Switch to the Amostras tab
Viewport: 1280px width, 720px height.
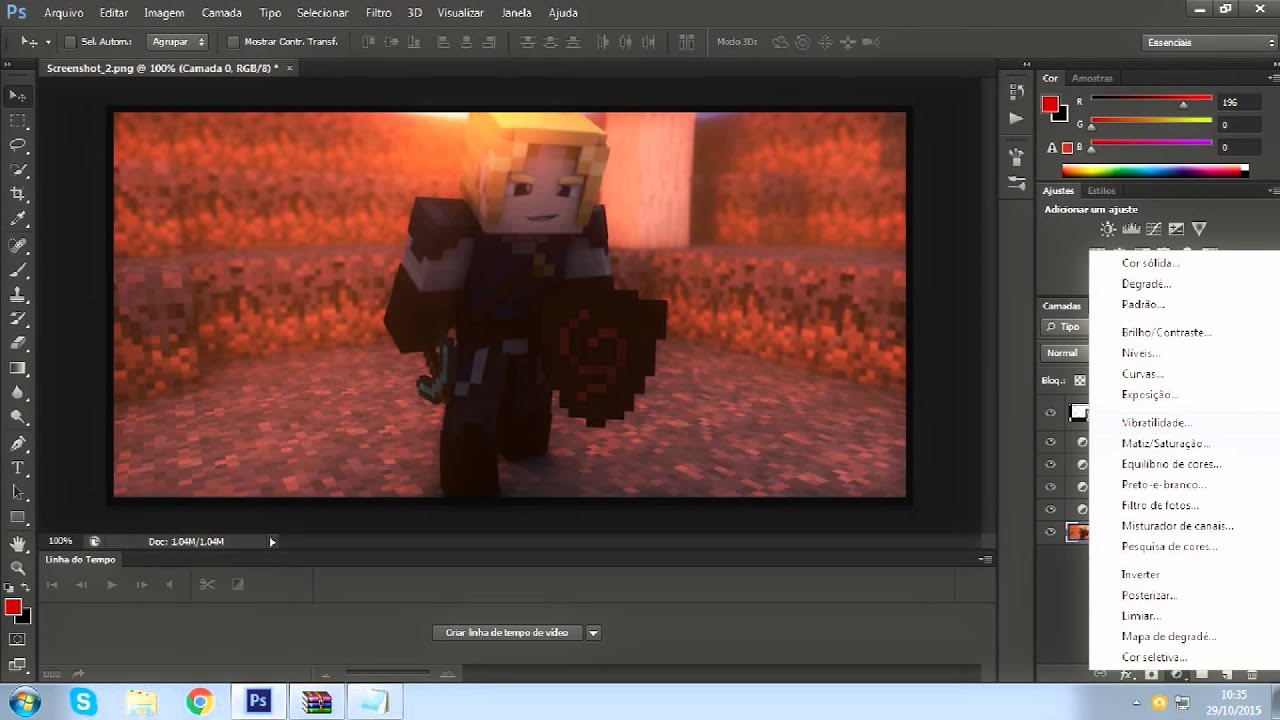pos(1092,78)
